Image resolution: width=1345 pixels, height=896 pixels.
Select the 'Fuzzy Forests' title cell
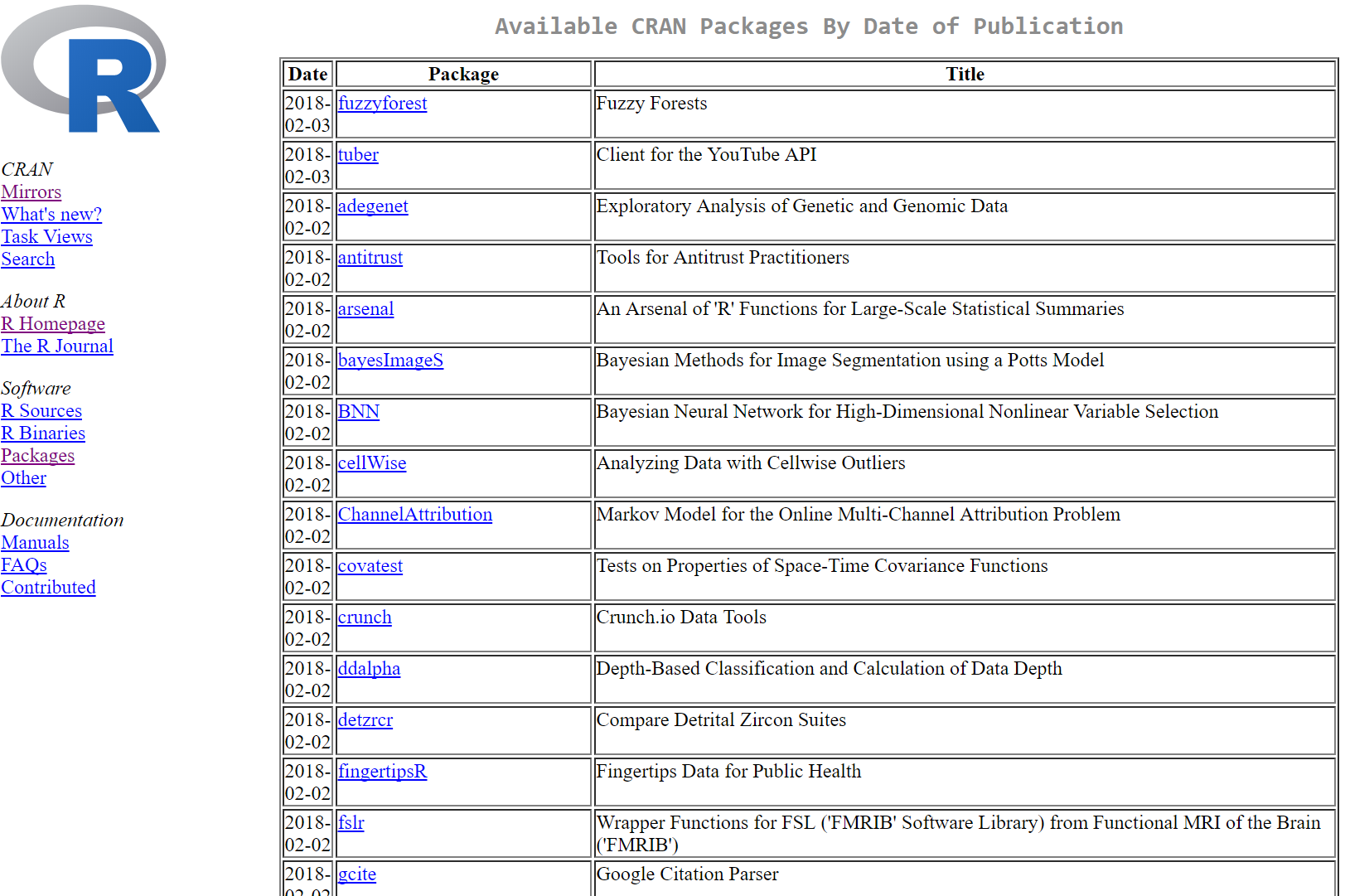tap(965, 114)
